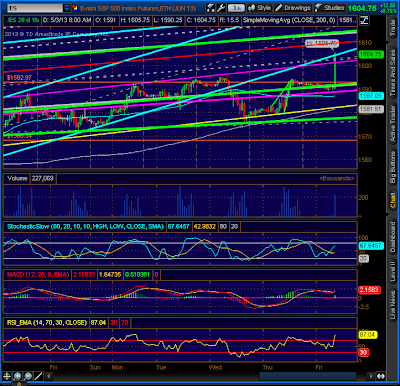Click the expand arrows icon at bottom right
This screenshot has height=386, width=400.
pyautogui.click(x=380, y=376)
